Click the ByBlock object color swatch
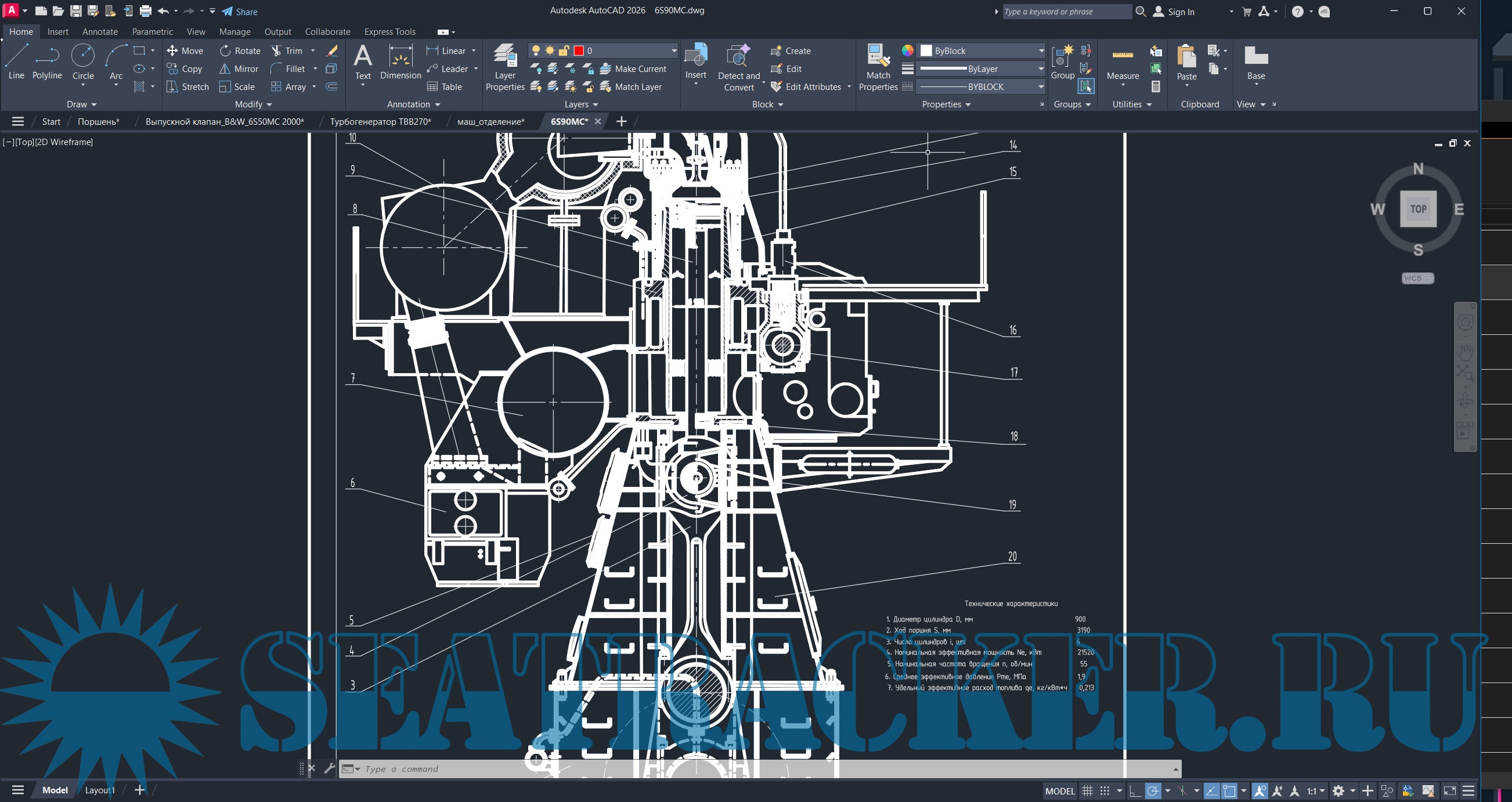 (x=926, y=51)
